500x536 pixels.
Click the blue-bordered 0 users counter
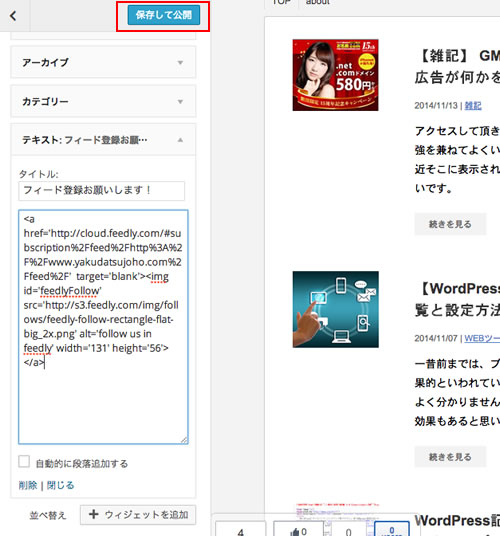(392, 529)
